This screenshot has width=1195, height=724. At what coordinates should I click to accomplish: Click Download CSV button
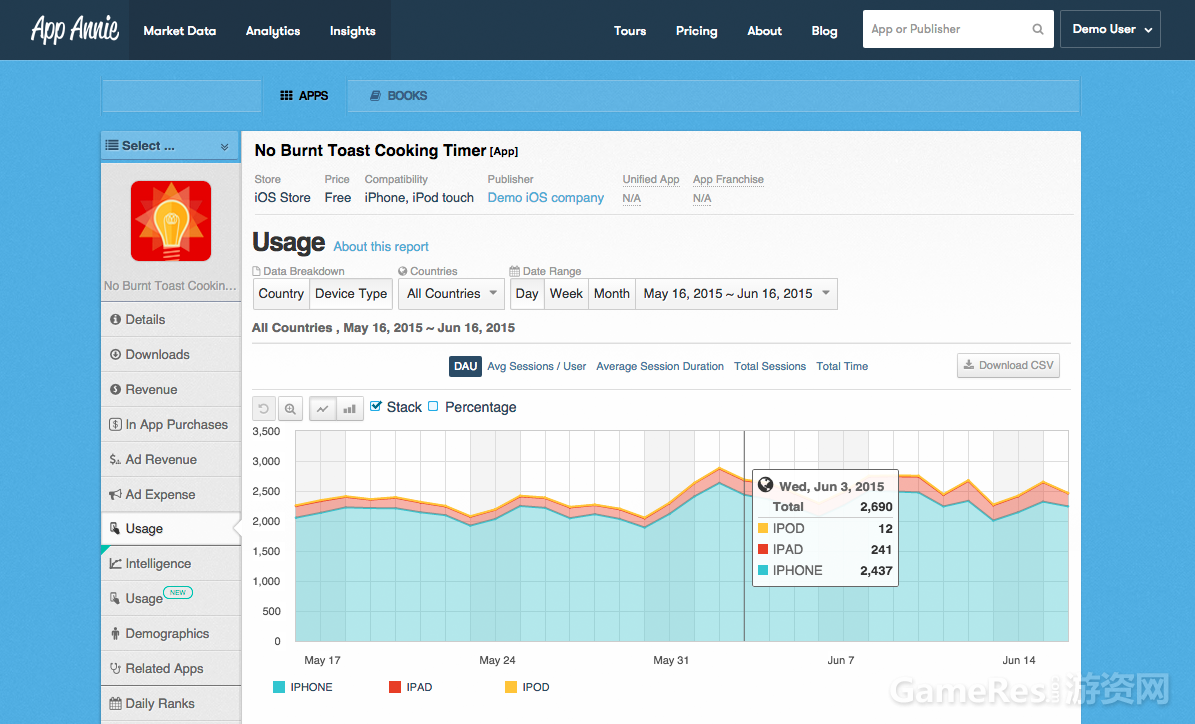(x=1008, y=365)
